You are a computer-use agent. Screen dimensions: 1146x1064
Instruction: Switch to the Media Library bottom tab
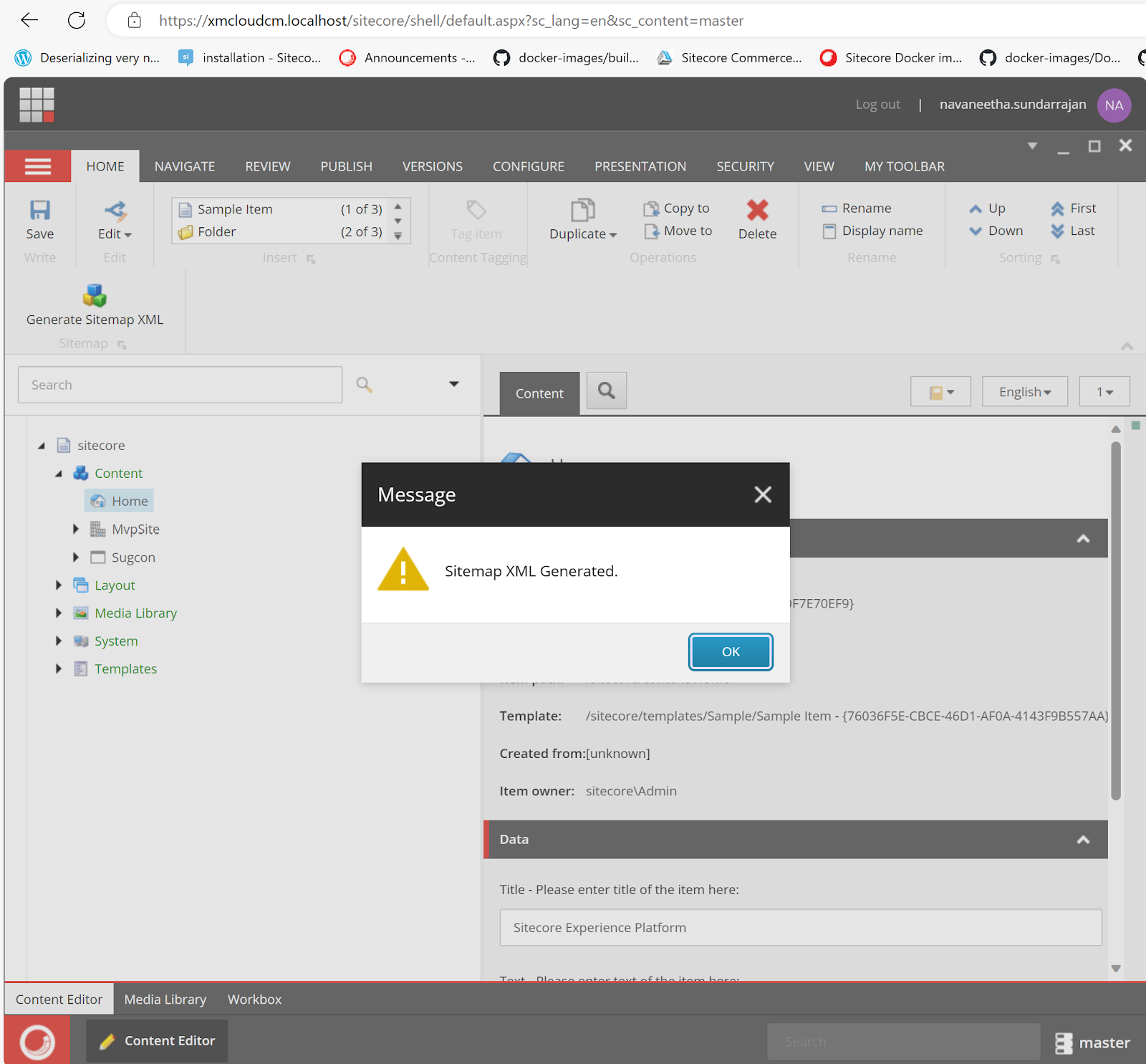click(165, 1000)
